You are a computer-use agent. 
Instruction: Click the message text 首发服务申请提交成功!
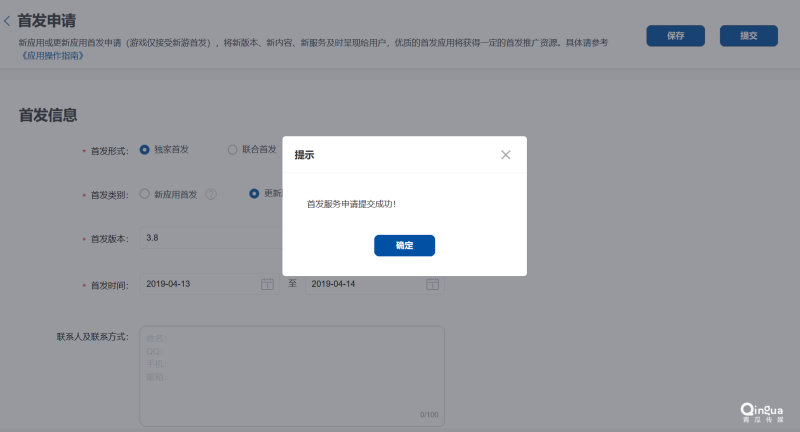click(x=351, y=204)
